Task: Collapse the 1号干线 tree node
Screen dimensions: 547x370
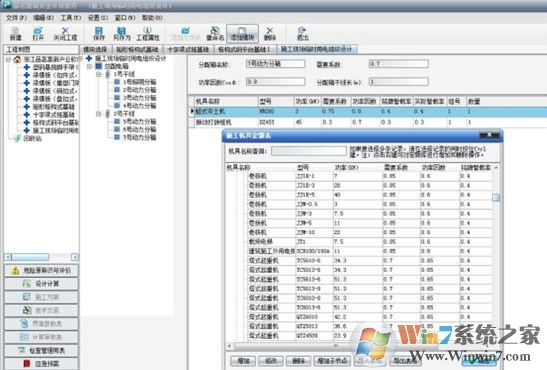Action: tap(99, 74)
